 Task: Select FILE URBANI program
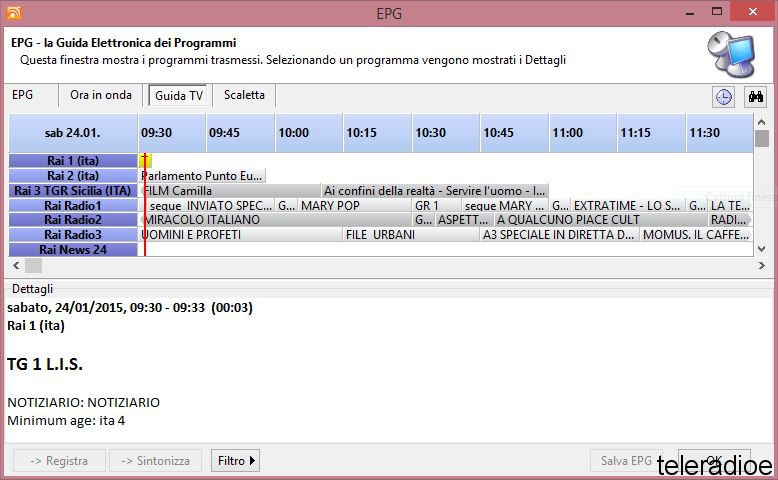pos(411,234)
